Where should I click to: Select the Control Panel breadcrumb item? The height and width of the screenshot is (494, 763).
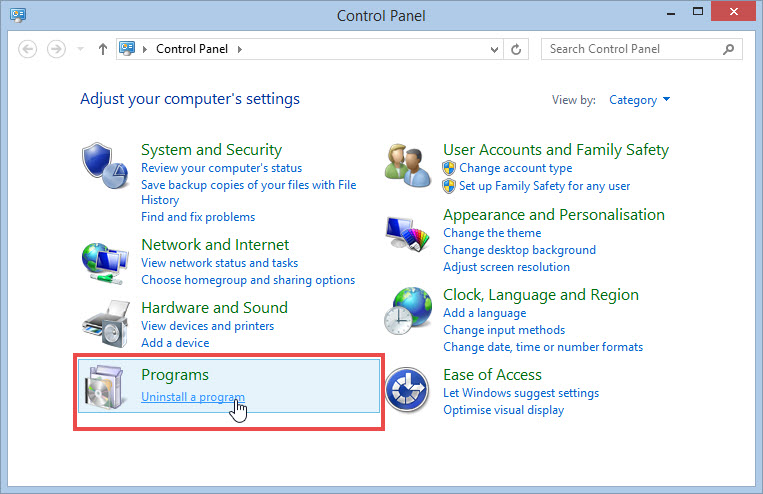click(192, 49)
